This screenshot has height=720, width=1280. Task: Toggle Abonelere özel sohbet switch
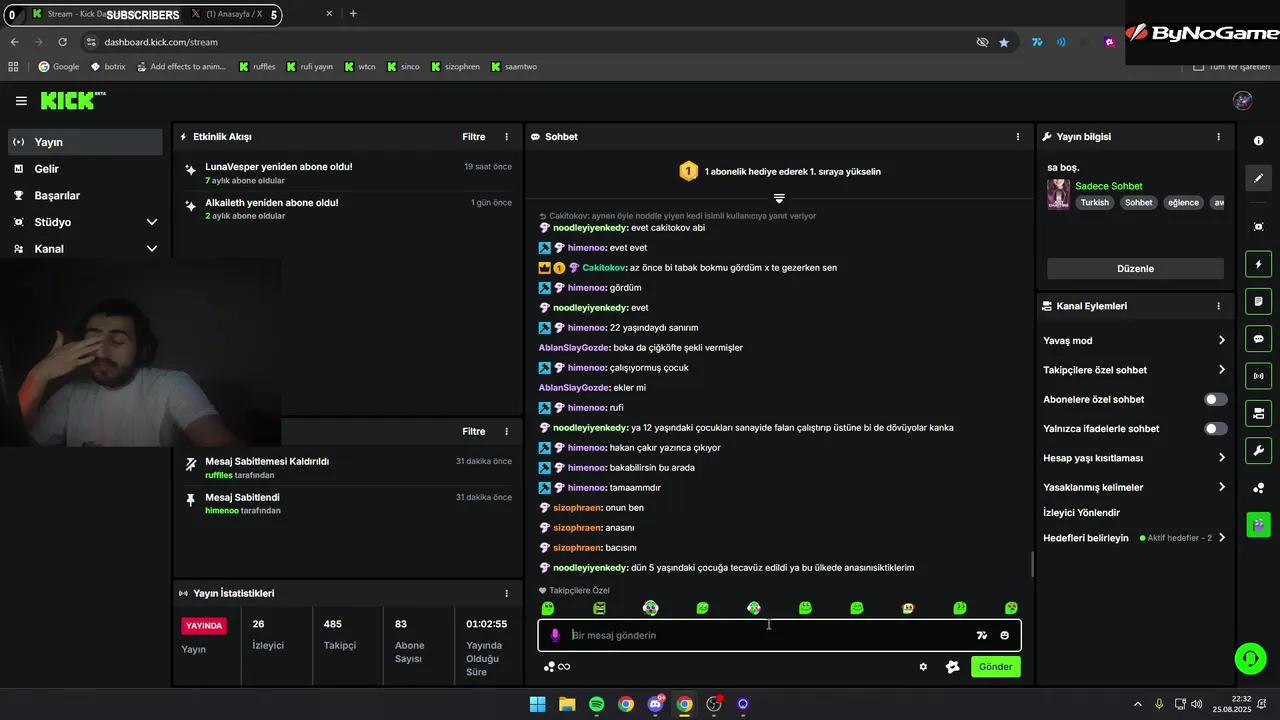[x=1215, y=399]
